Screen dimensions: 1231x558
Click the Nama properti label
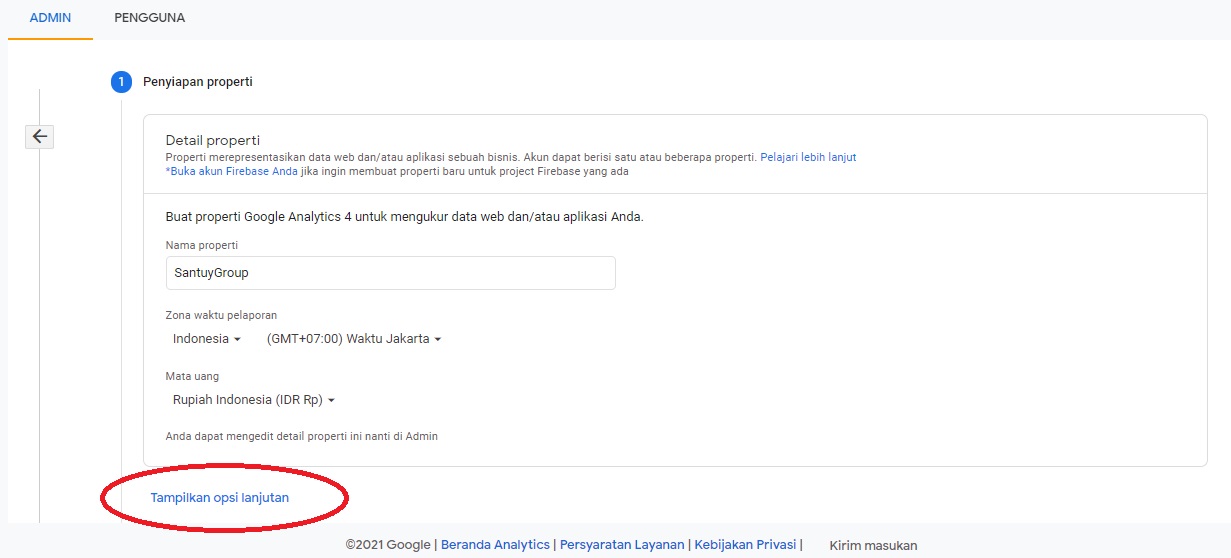click(201, 245)
